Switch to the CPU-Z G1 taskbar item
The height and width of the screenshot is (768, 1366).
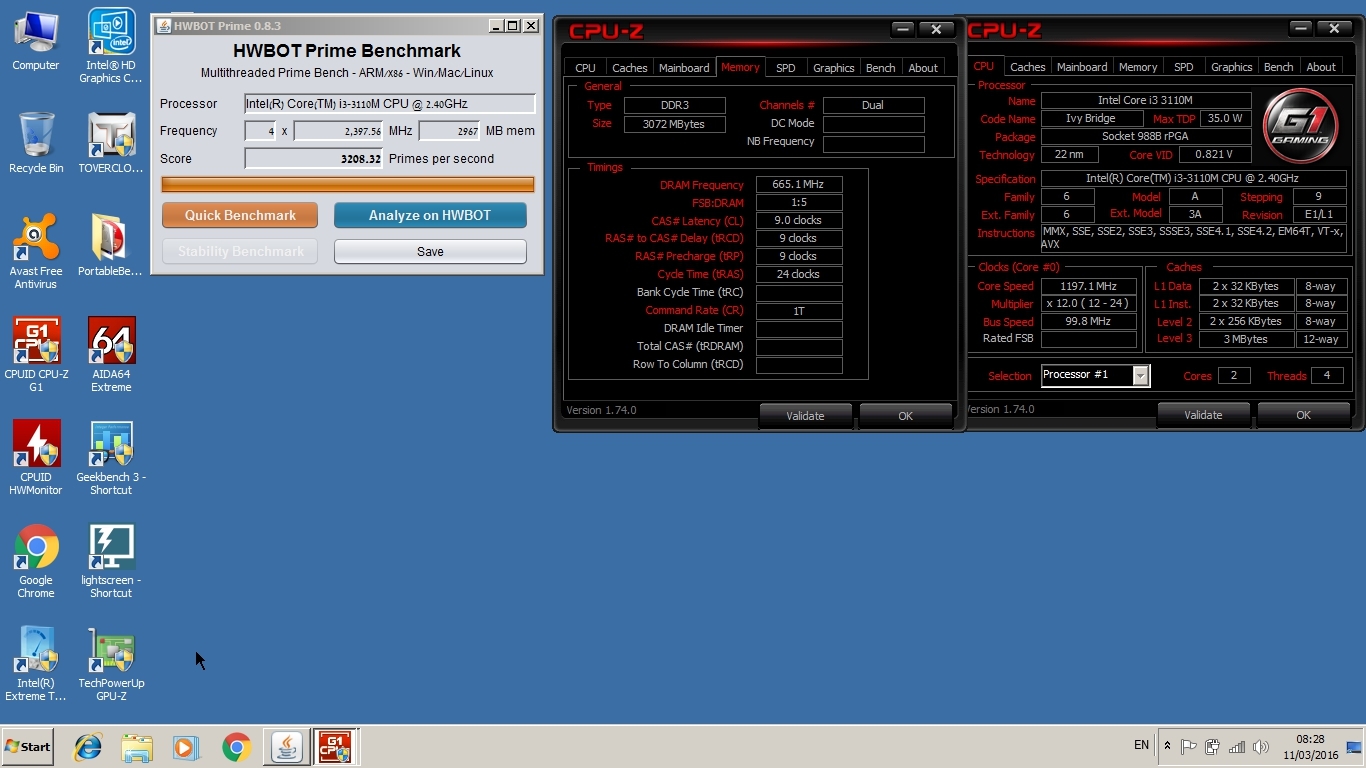click(x=334, y=747)
